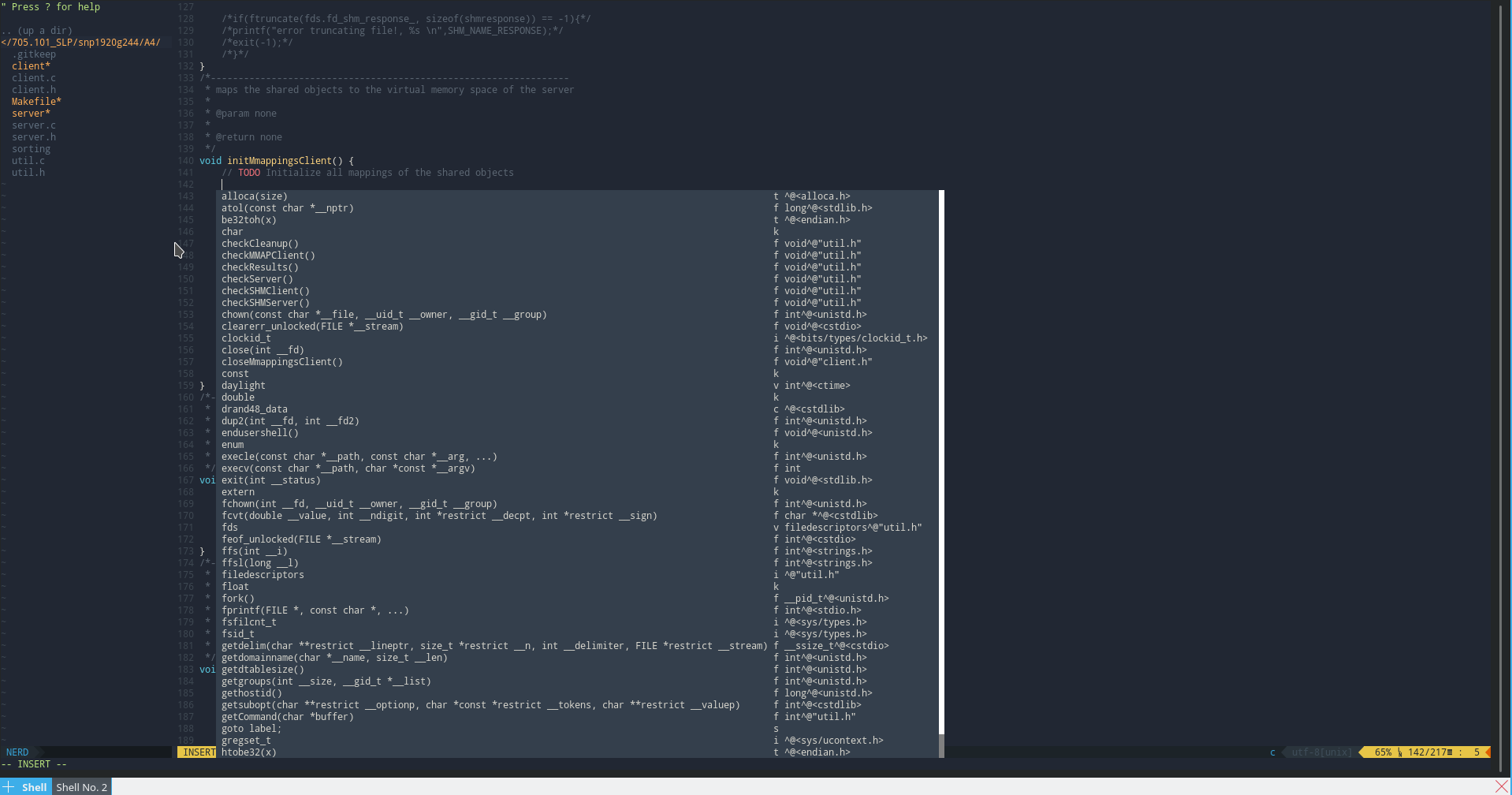Select the checkCleanup() completion entry
The width and height of the screenshot is (1512, 795).
260,243
